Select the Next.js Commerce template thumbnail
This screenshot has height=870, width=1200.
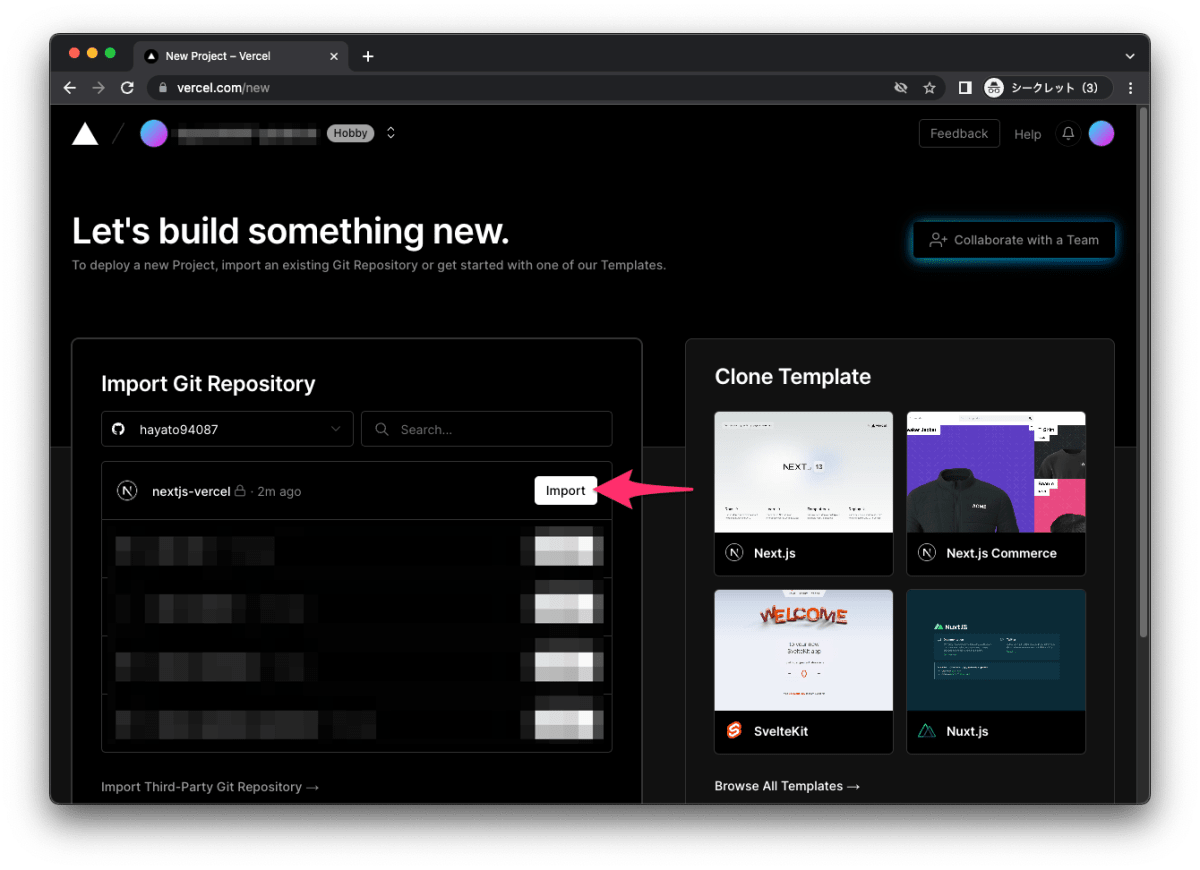[996, 472]
